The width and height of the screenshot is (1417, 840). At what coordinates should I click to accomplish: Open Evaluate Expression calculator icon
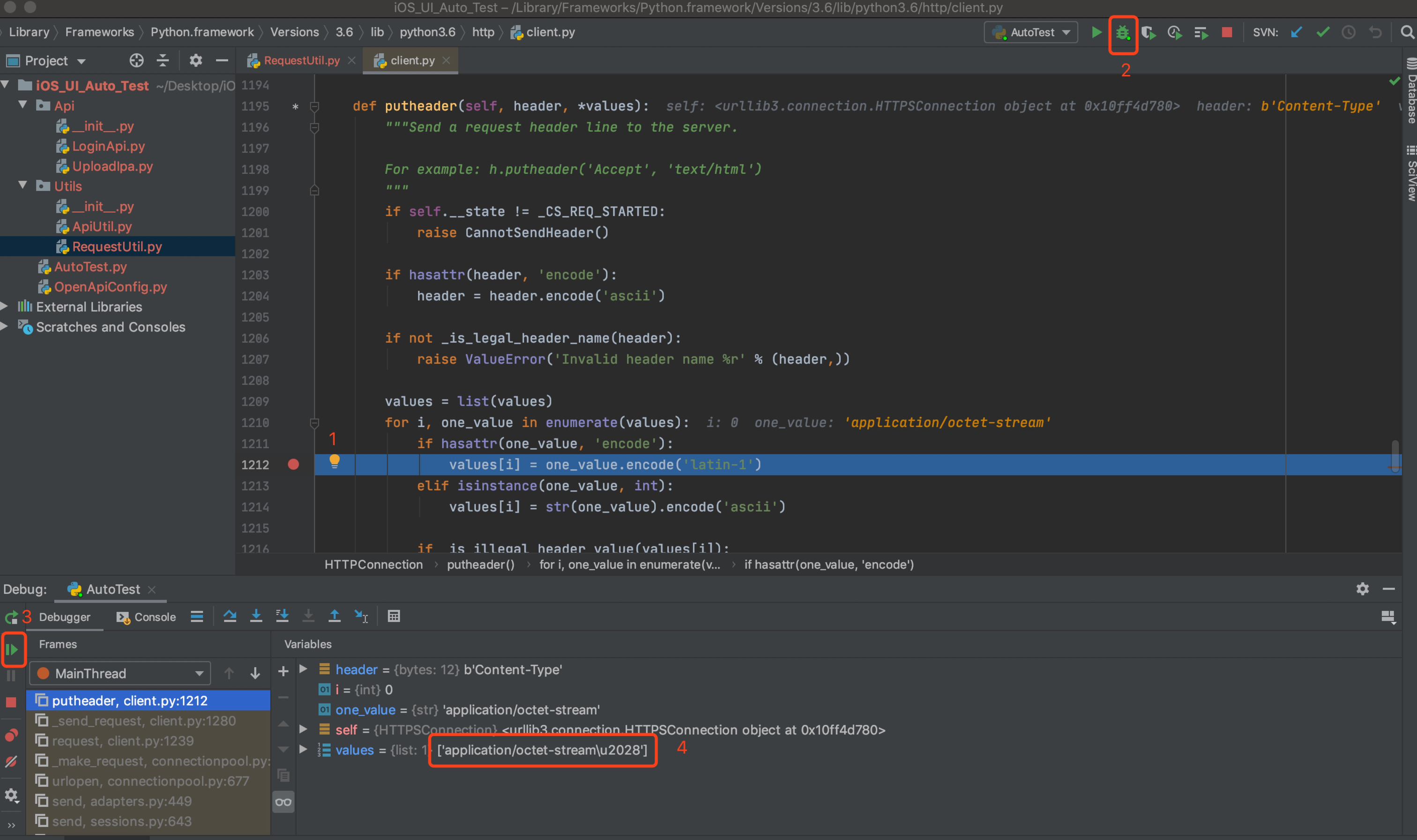[394, 617]
